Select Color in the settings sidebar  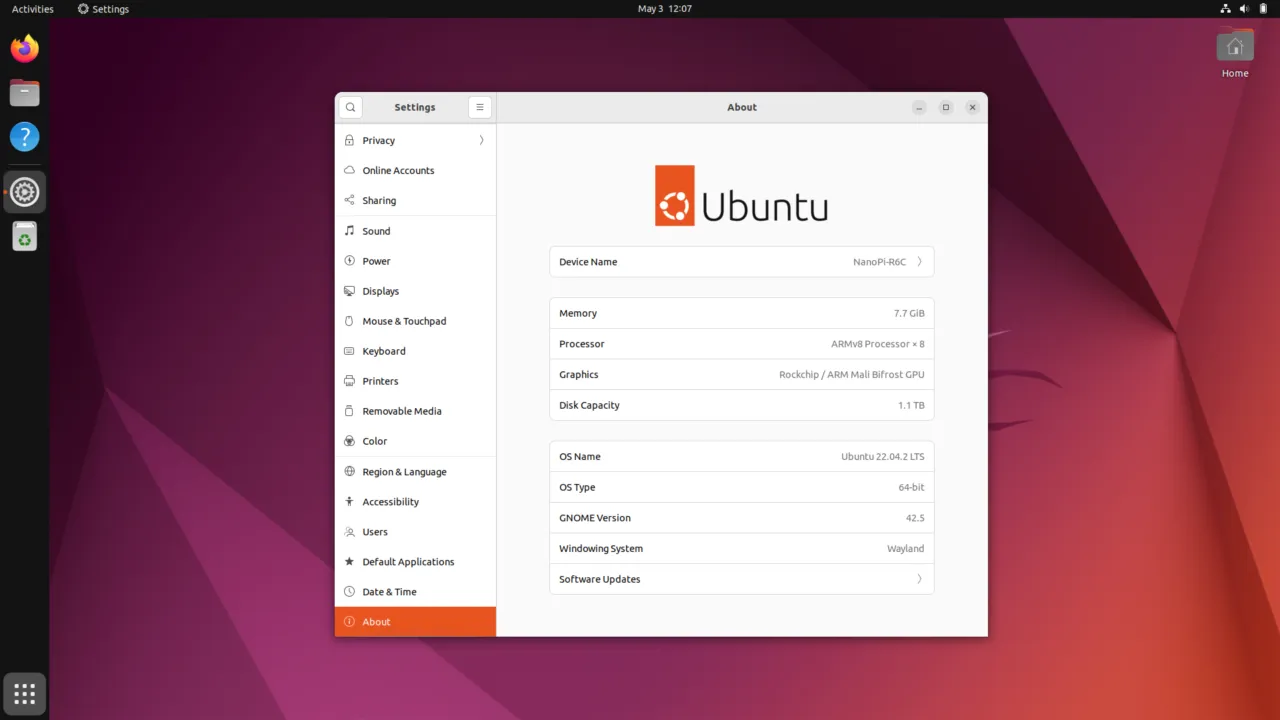375,441
